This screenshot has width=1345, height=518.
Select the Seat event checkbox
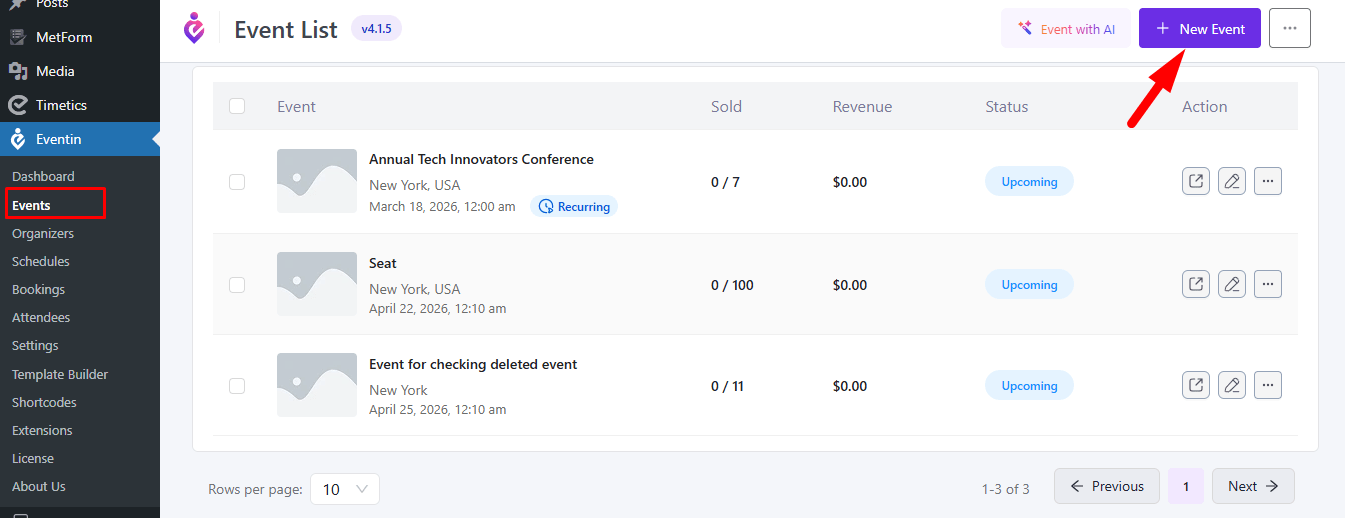237,285
